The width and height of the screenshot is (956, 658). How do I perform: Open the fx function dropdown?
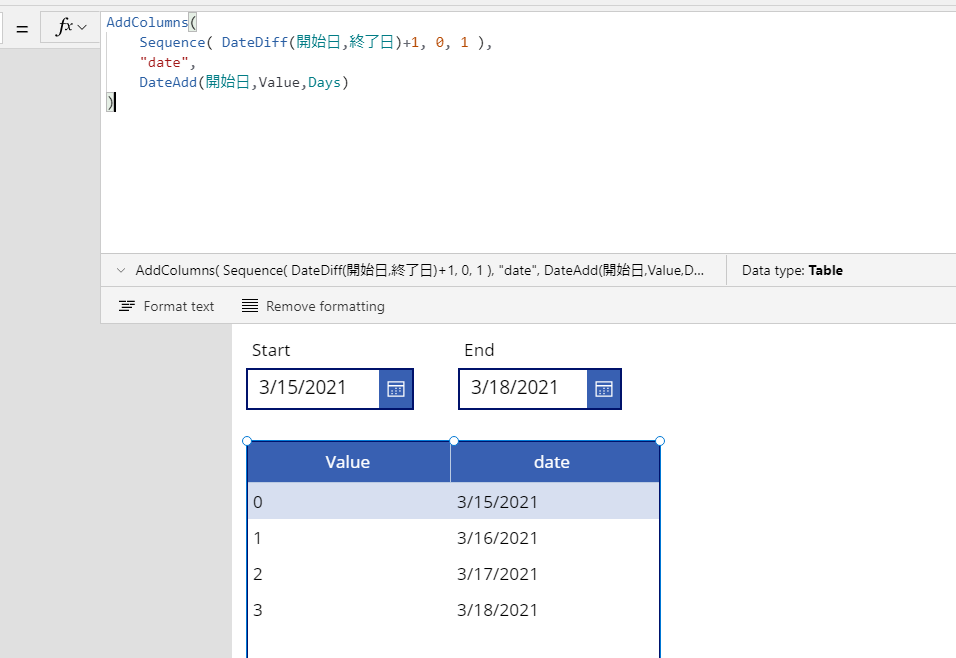click(71, 27)
